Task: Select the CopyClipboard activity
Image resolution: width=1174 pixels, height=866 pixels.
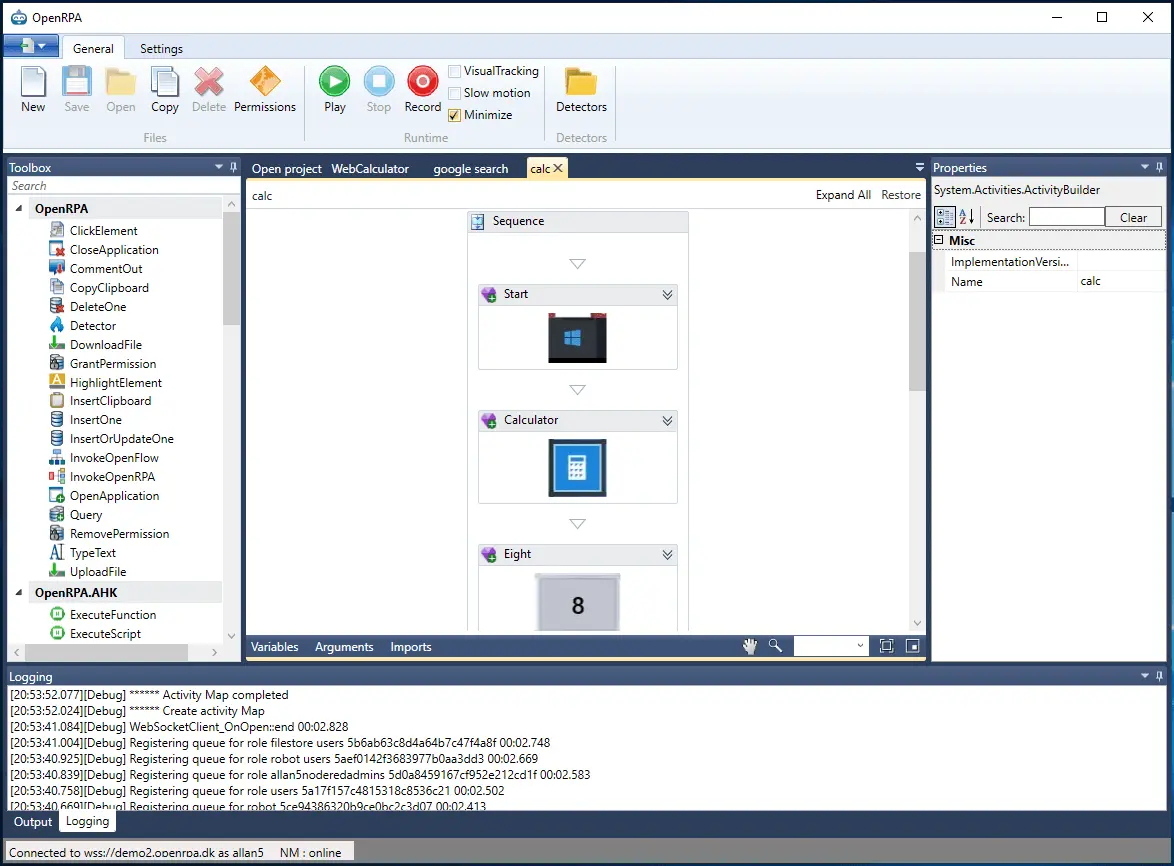Action: (109, 287)
